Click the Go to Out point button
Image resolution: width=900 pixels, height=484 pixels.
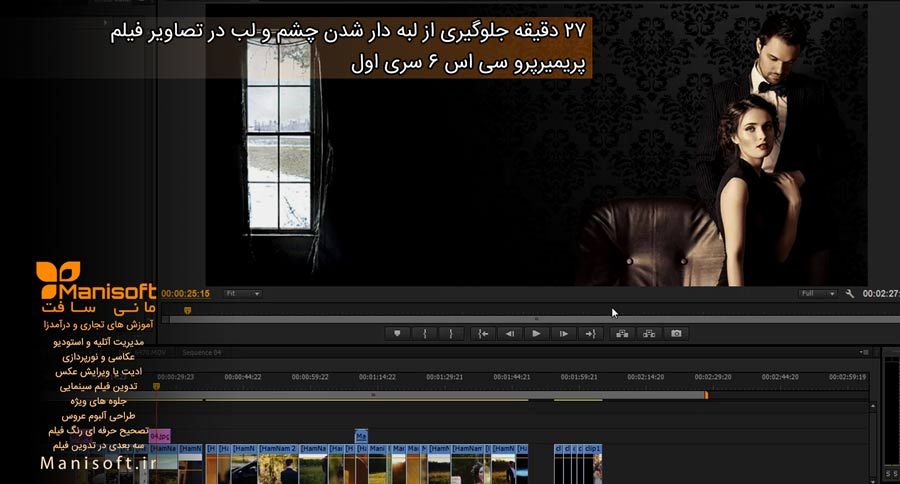(x=590, y=334)
